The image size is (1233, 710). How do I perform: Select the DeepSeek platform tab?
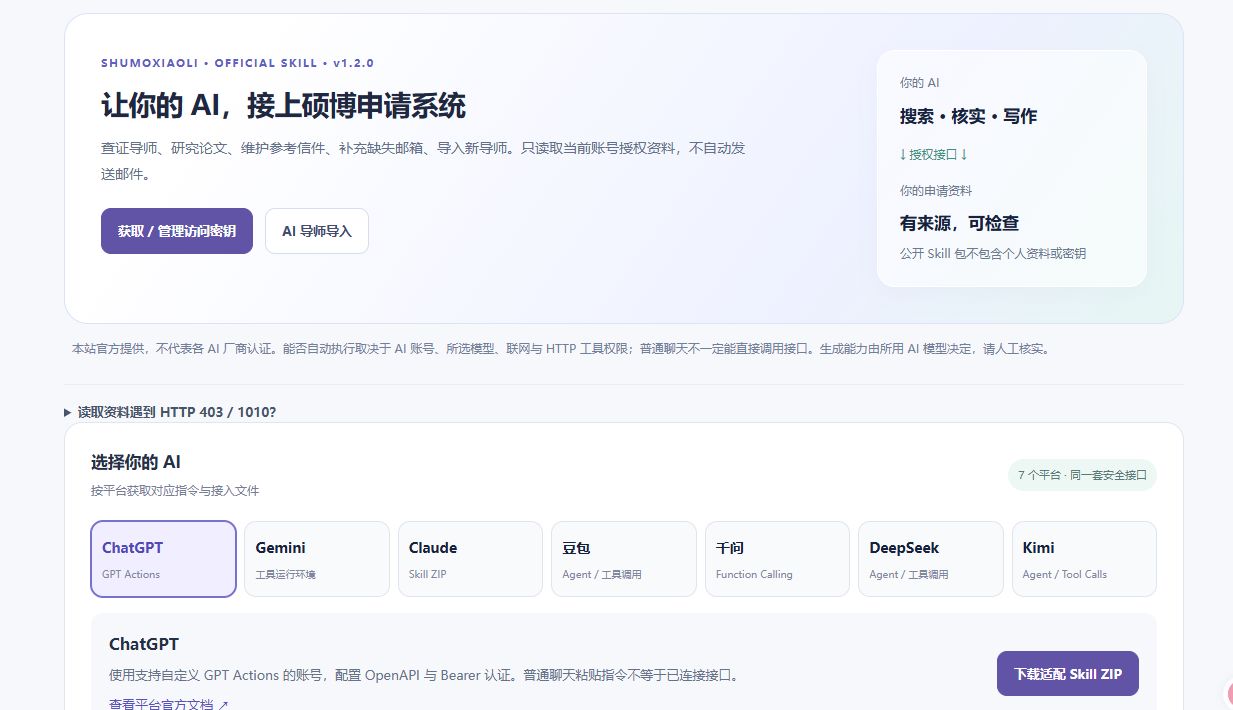(930, 559)
